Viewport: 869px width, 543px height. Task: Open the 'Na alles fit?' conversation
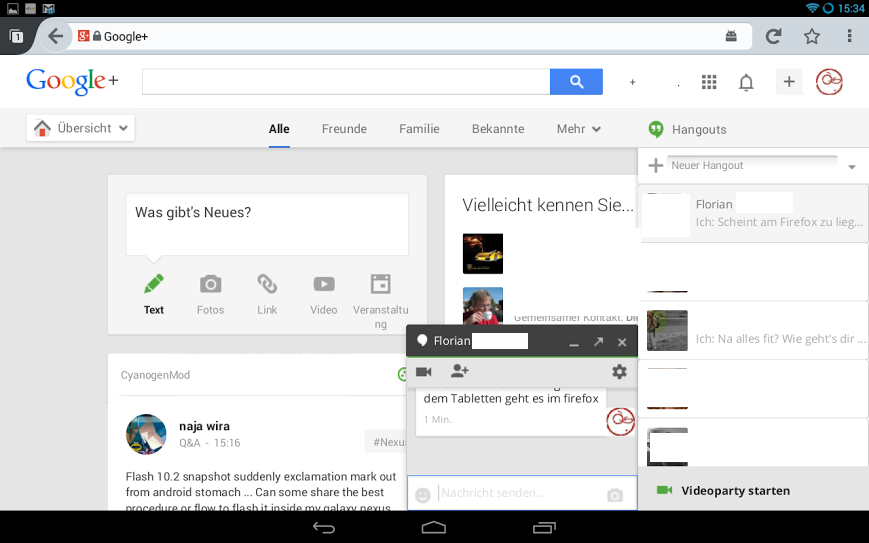coord(753,331)
